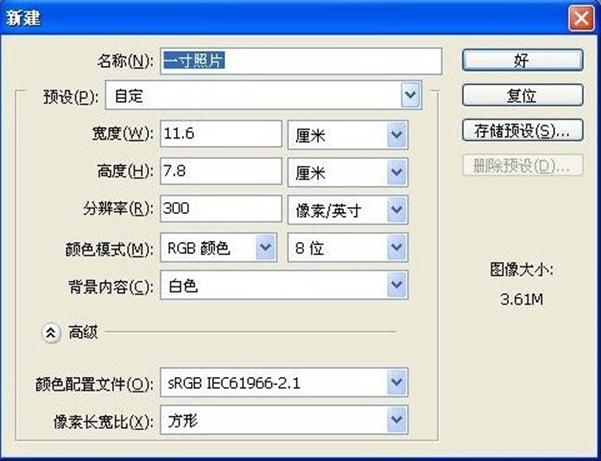Image resolution: width=601 pixels, height=461 pixels.
Task: Click the 宽度 width input field
Action: tap(221, 134)
